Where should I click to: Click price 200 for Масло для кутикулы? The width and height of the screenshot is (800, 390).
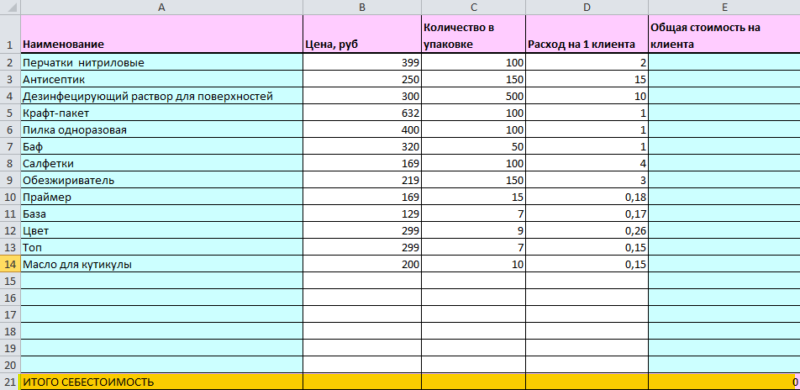coord(362,264)
